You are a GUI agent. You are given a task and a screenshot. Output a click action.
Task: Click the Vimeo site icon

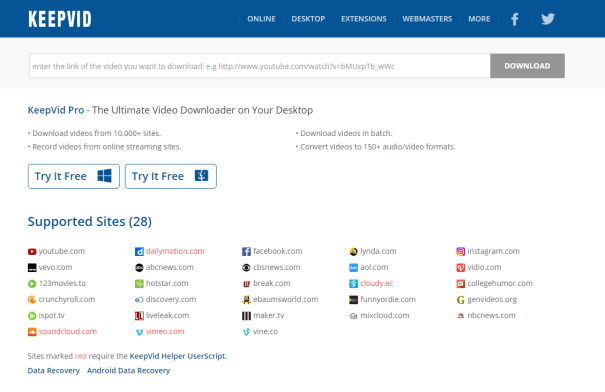pyautogui.click(x=139, y=332)
